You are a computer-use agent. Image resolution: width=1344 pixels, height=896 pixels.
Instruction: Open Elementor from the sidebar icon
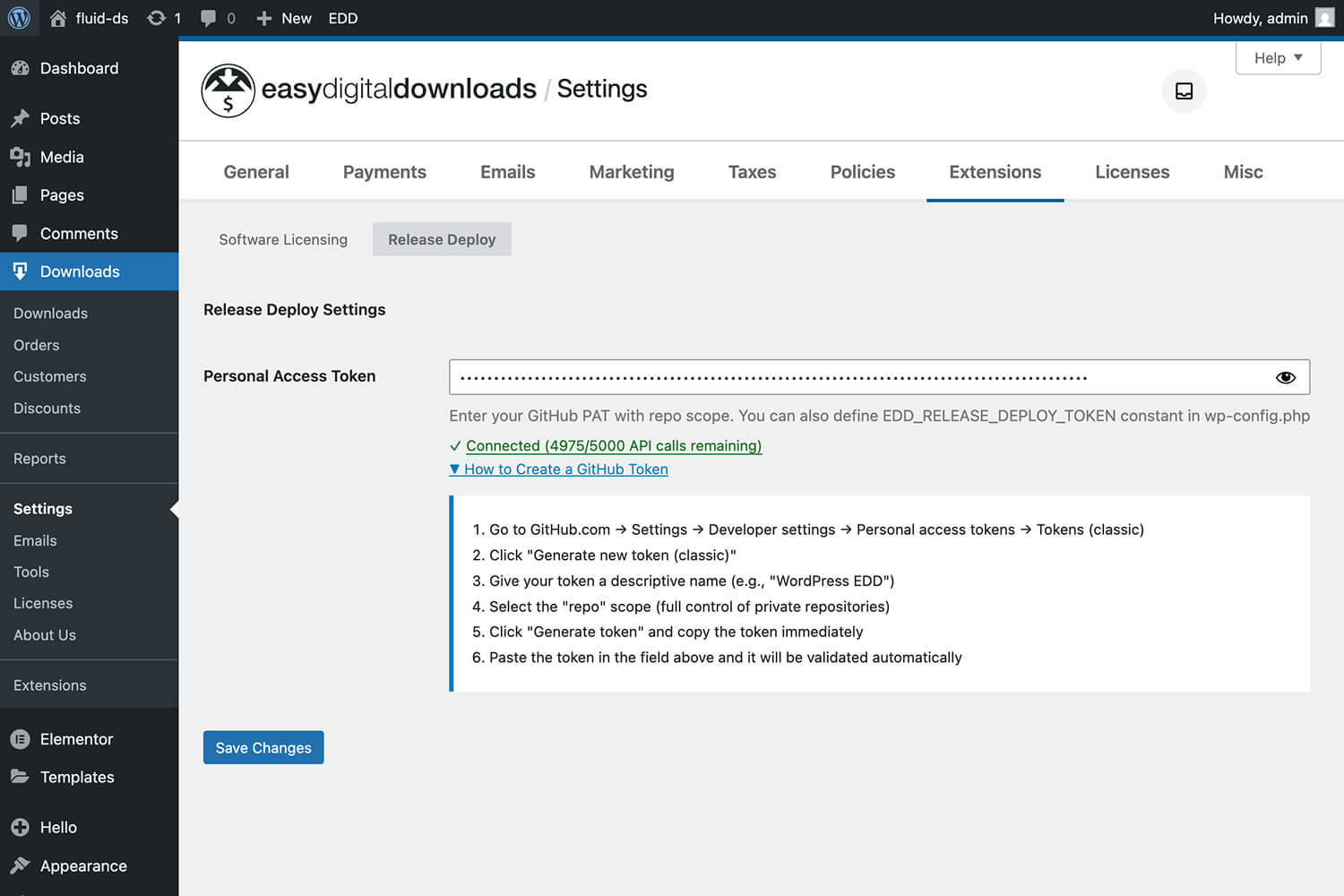(x=20, y=739)
